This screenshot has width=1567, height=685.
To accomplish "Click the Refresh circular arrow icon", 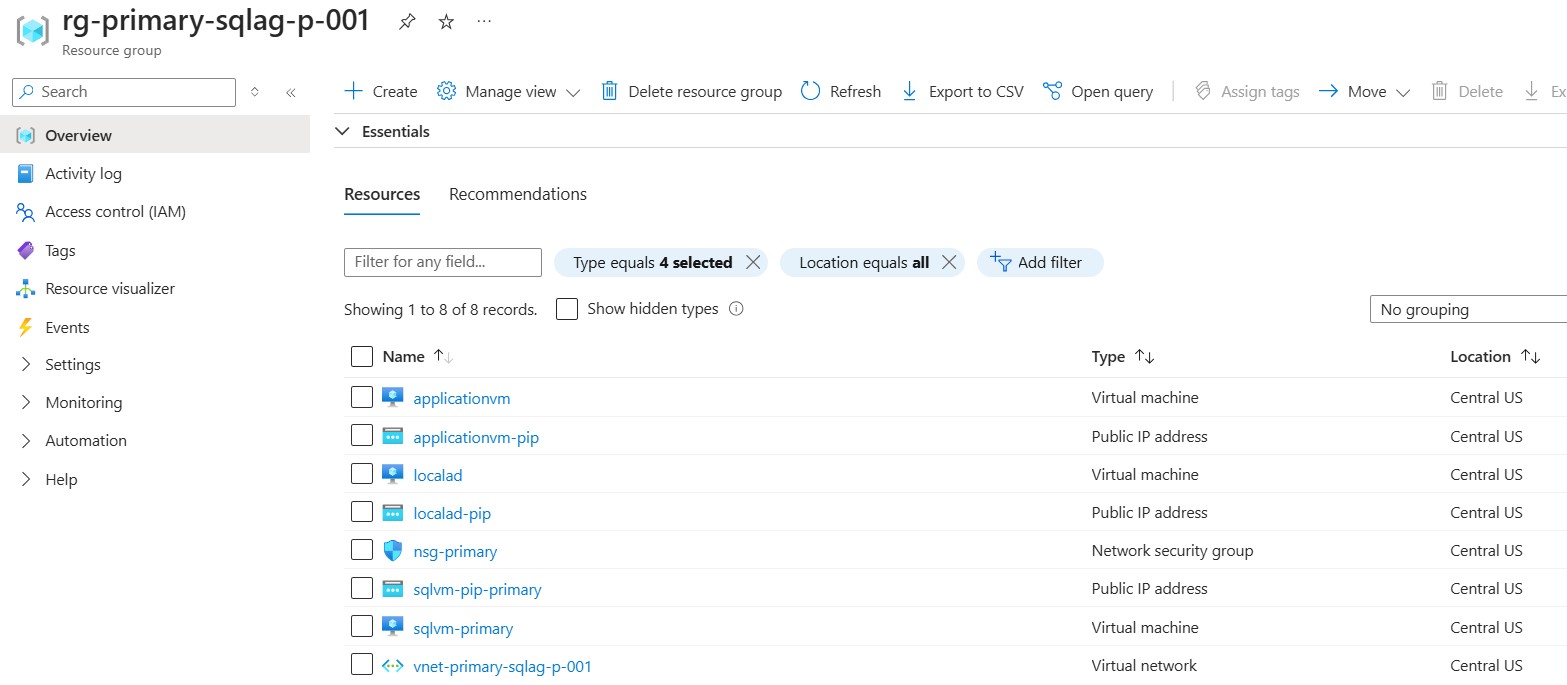I will tap(811, 91).
